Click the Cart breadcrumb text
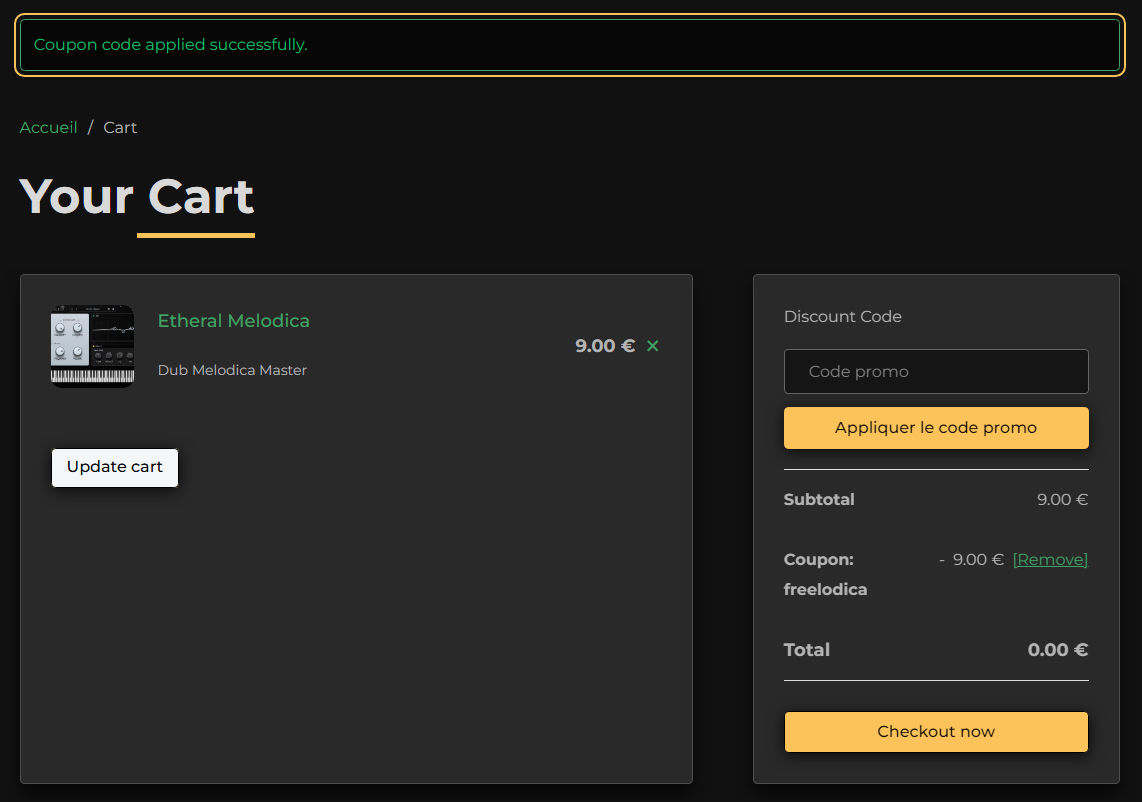The width and height of the screenshot is (1142, 802). click(x=120, y=127)
